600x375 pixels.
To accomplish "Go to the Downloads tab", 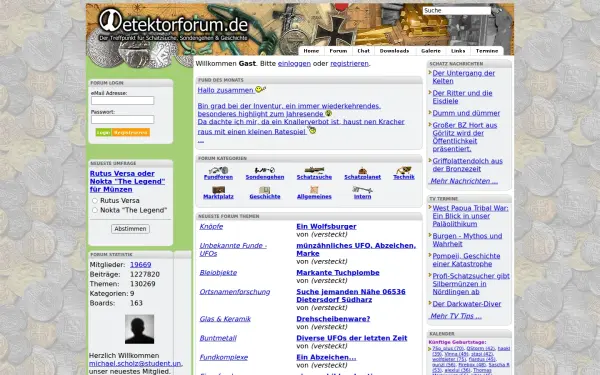I will coord(395,51).
